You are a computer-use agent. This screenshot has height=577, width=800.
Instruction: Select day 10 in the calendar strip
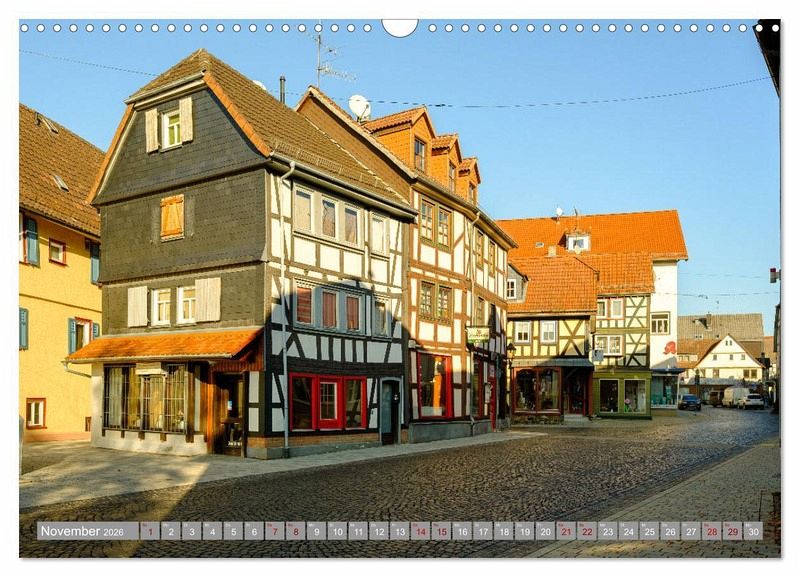[337, 531]
